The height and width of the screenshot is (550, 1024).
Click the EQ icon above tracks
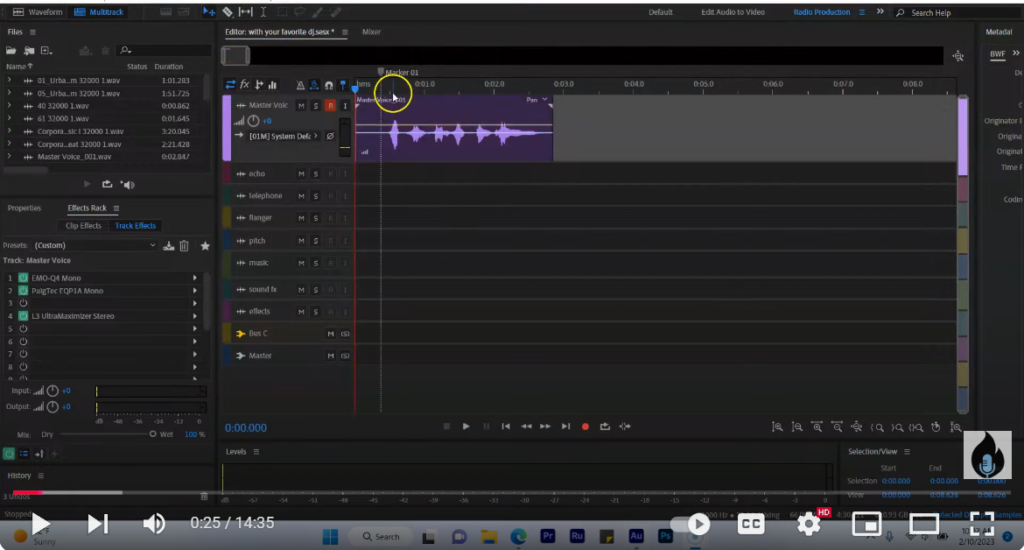[x=272, y=85]
